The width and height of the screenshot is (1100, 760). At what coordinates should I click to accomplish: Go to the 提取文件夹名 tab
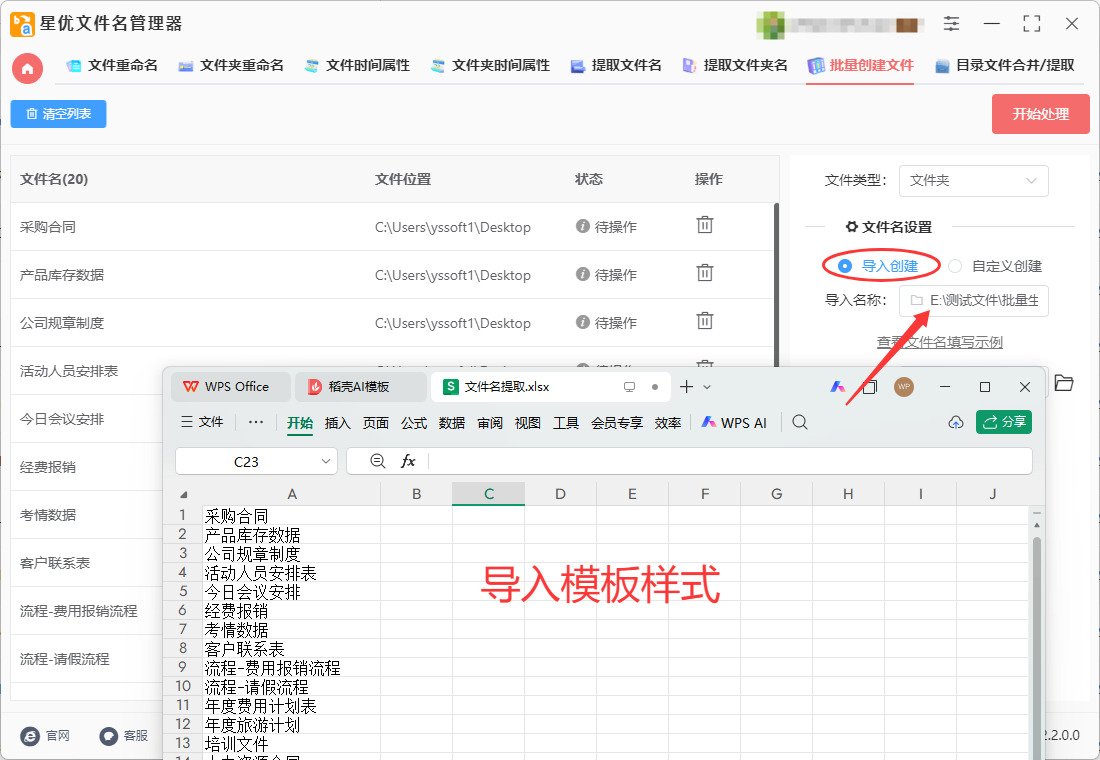(x=735, y=65)
